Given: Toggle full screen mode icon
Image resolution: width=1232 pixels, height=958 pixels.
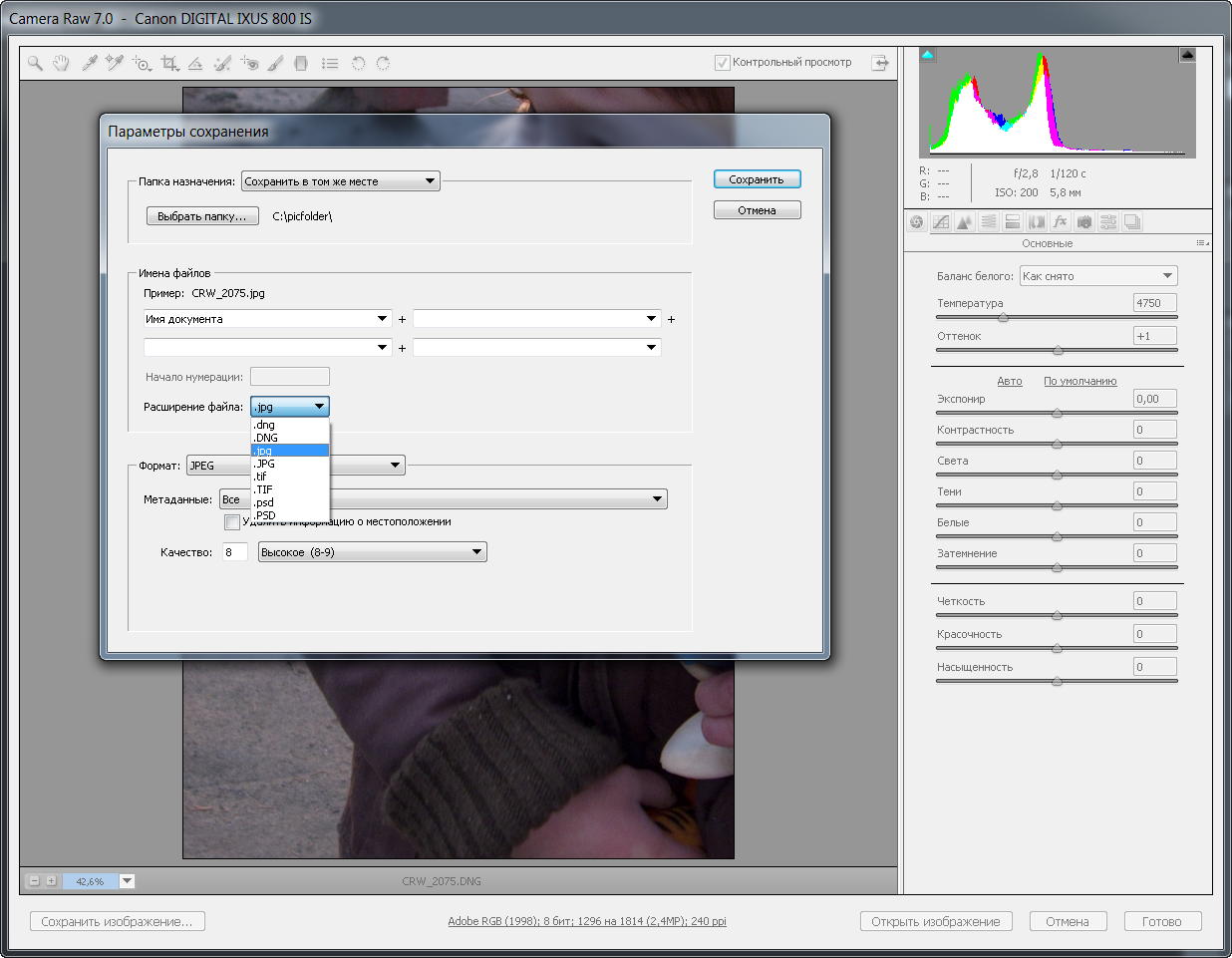Looking at the screenshot, I should (x=880, y=63).
